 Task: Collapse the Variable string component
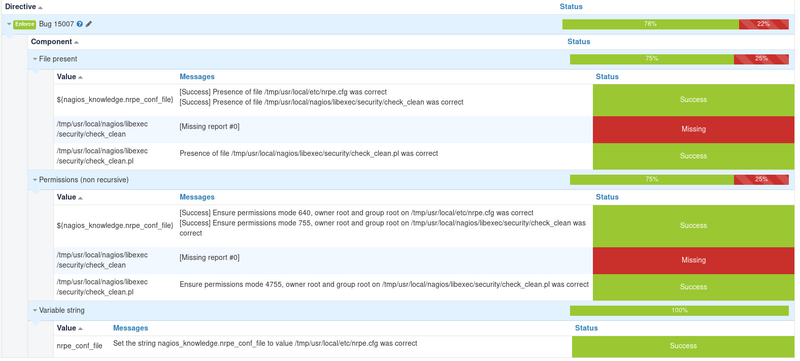[x=35, y=311]
